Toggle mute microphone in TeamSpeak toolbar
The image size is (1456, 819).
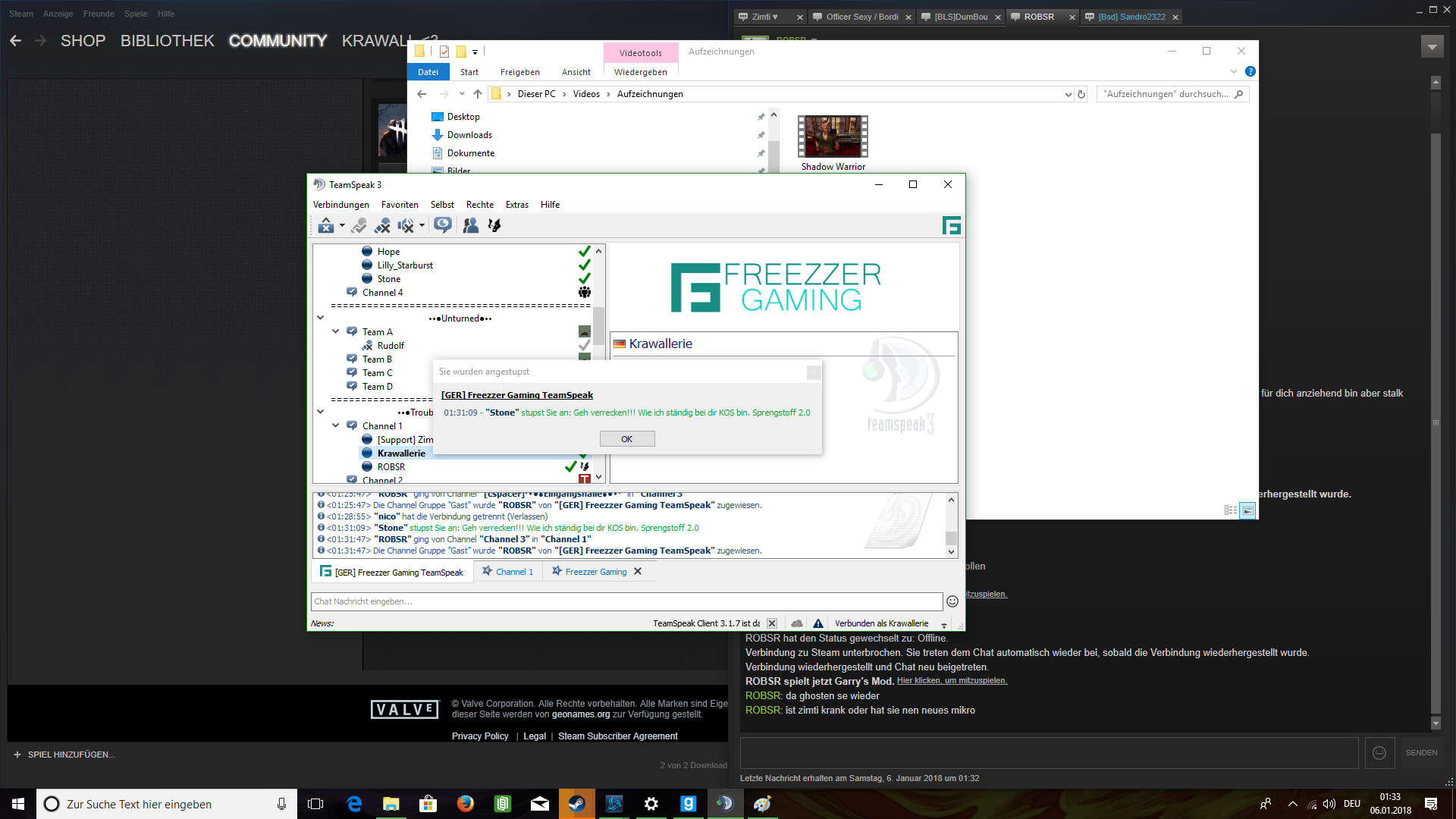tap(382, 225)
